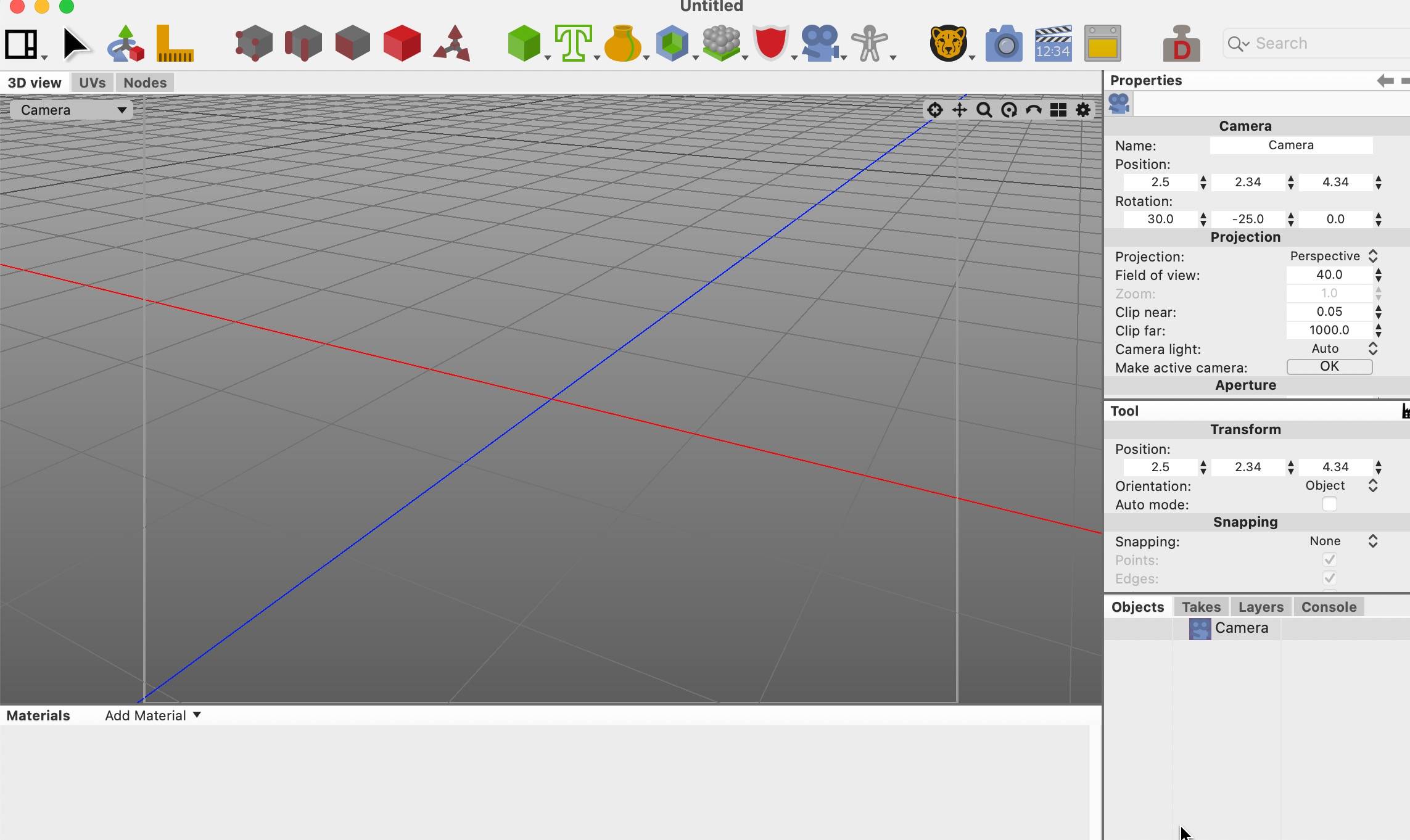This screenshot has height=840, width=1410.
Task: Click the camera render snapshot icon
Action: coord(1004,43)
